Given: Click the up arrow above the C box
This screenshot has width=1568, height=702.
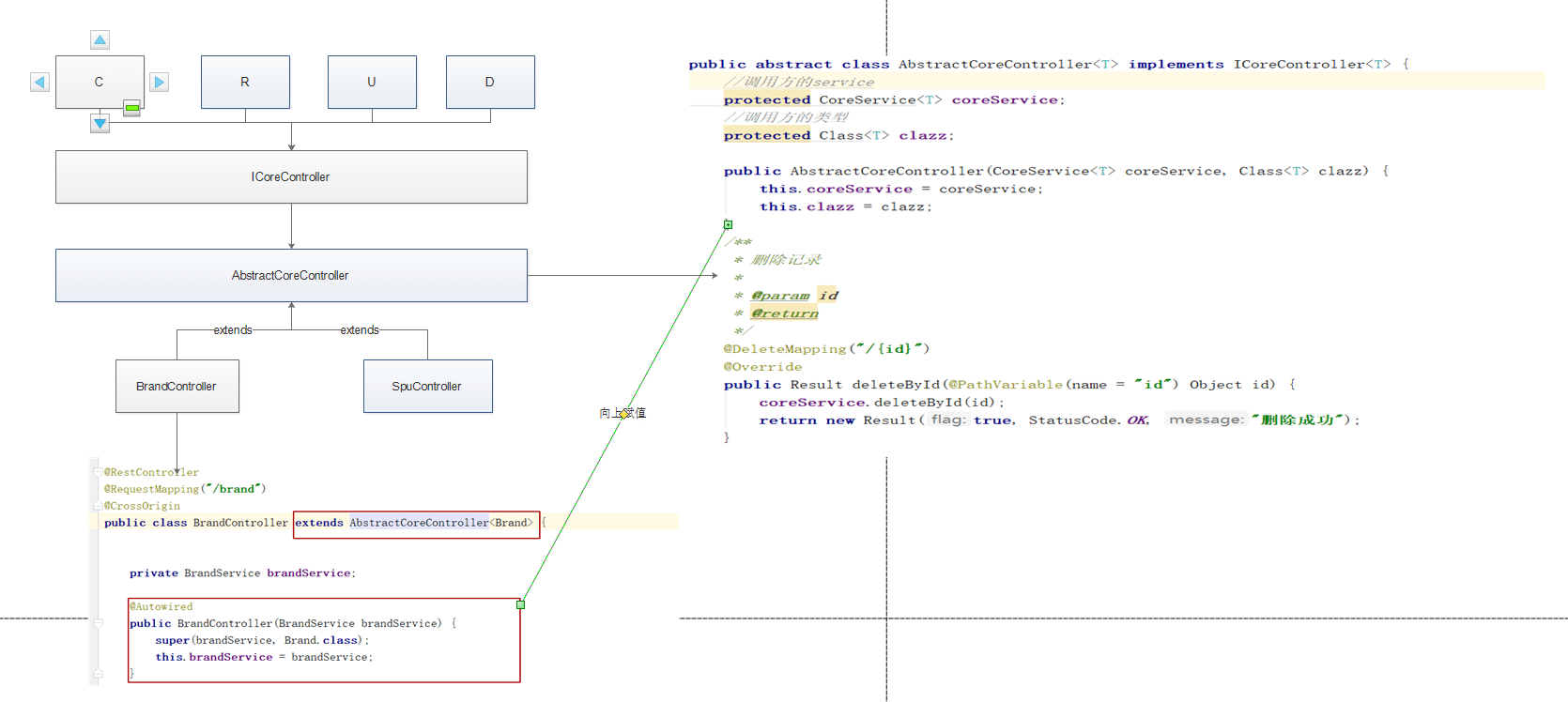Looking at the screenshot, I should (x=100, y=39).
